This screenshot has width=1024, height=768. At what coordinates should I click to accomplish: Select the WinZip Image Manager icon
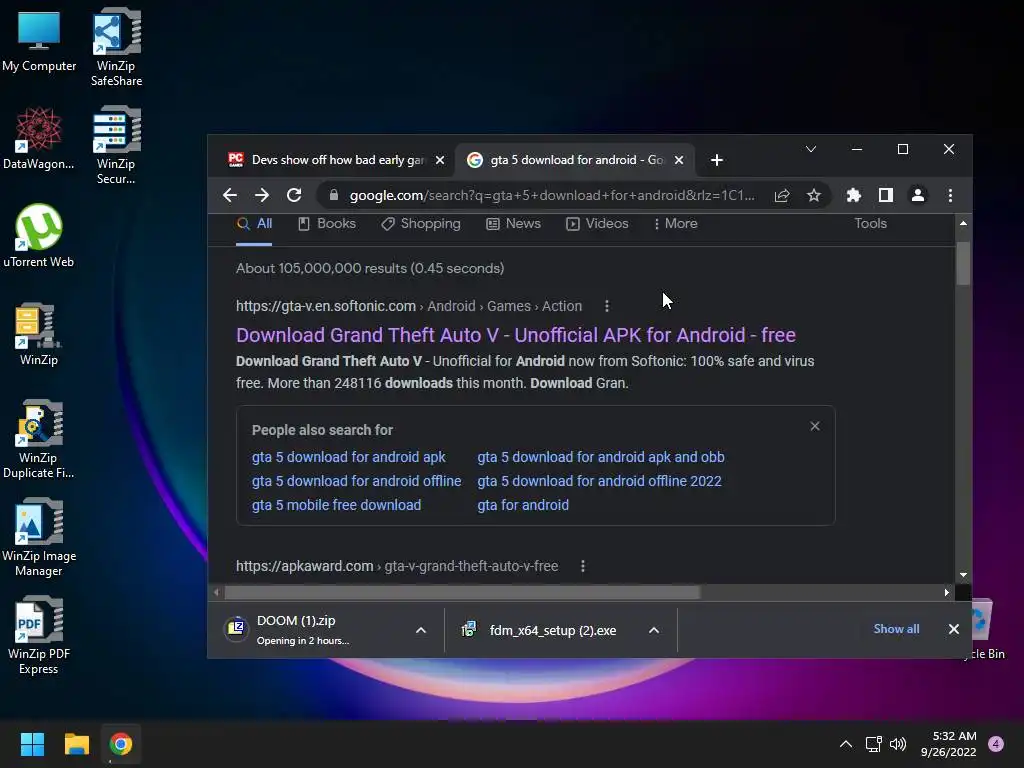[x=39, y=537]
